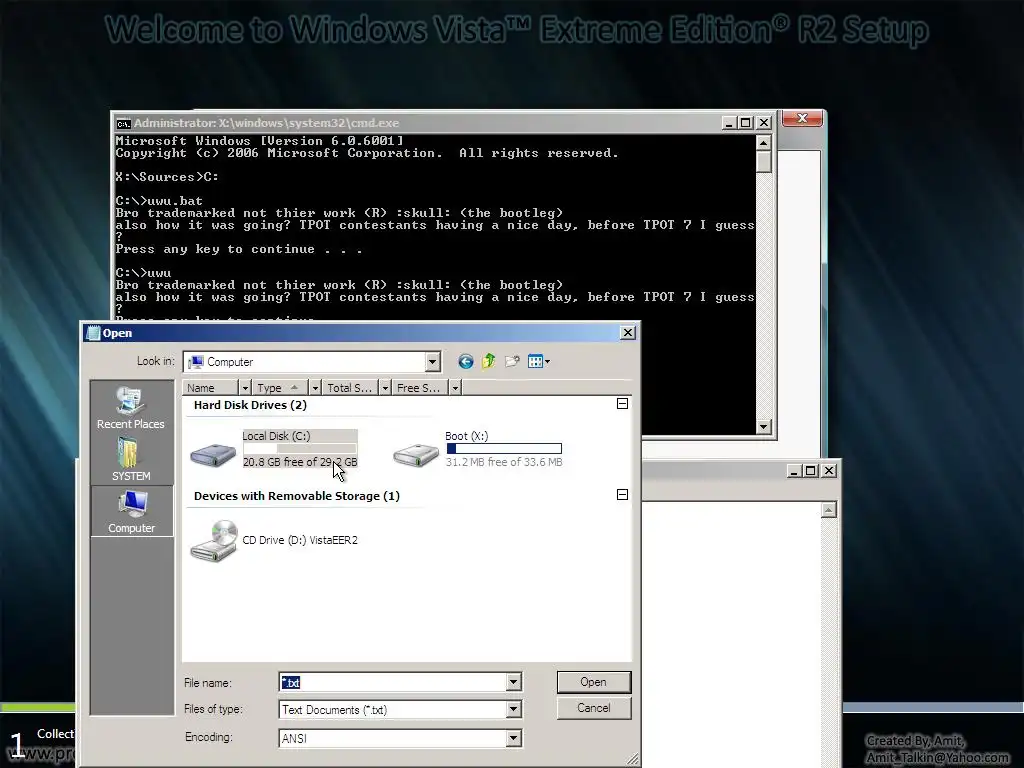Open the Name column dropdown arrow

tap(245, 388)
